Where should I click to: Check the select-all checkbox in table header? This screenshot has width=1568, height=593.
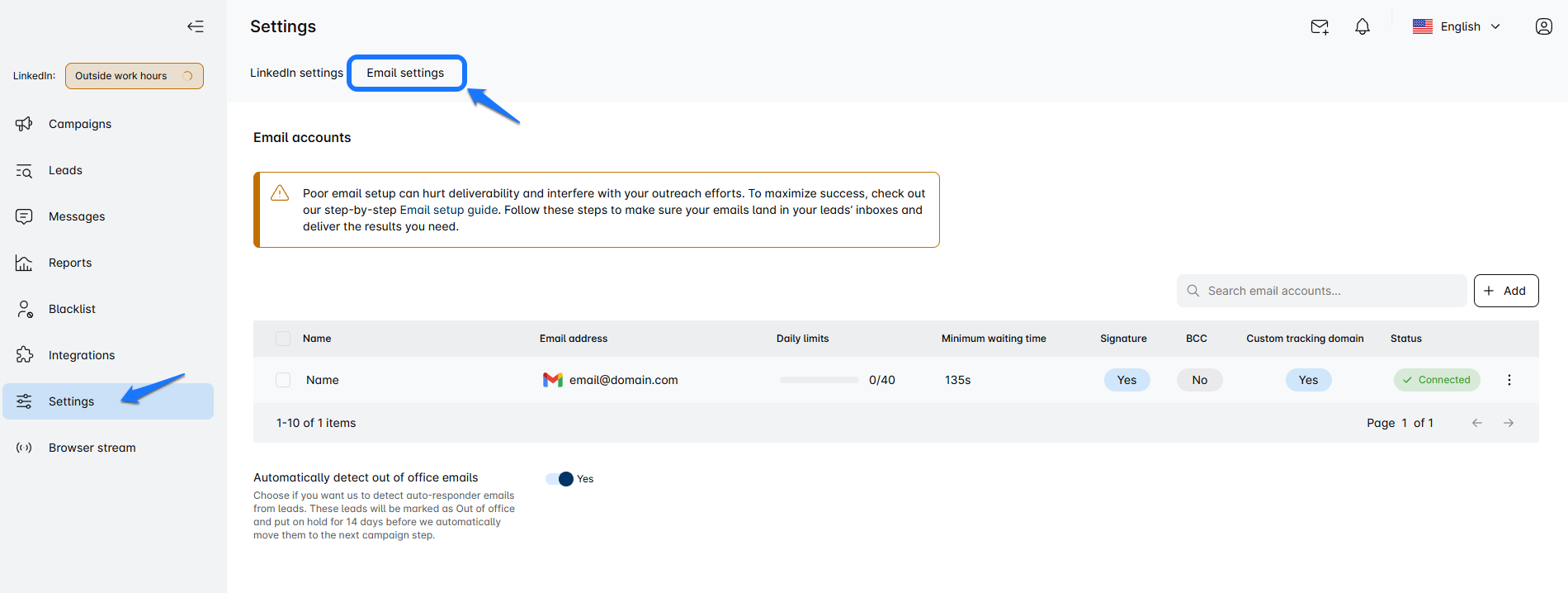(283, 339)
